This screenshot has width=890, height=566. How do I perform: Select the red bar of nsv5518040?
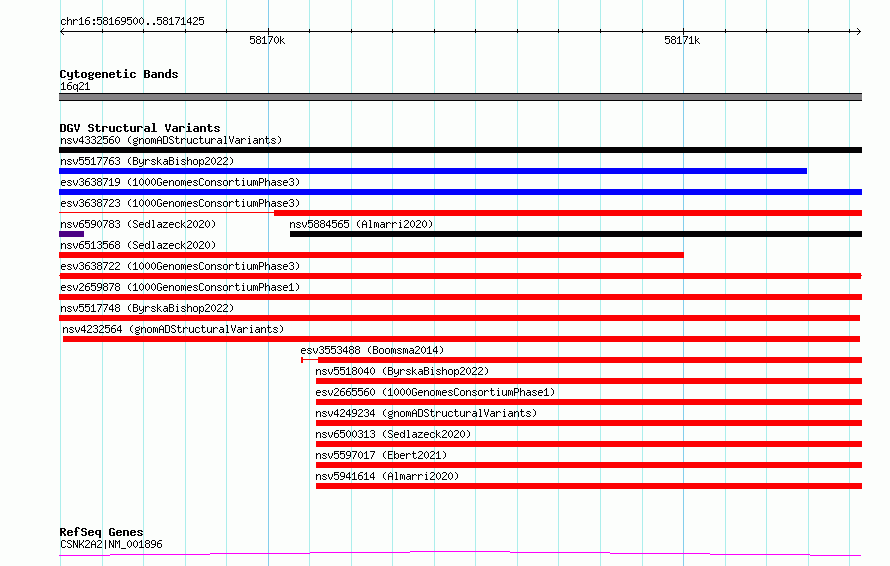(x=589, y=381)
